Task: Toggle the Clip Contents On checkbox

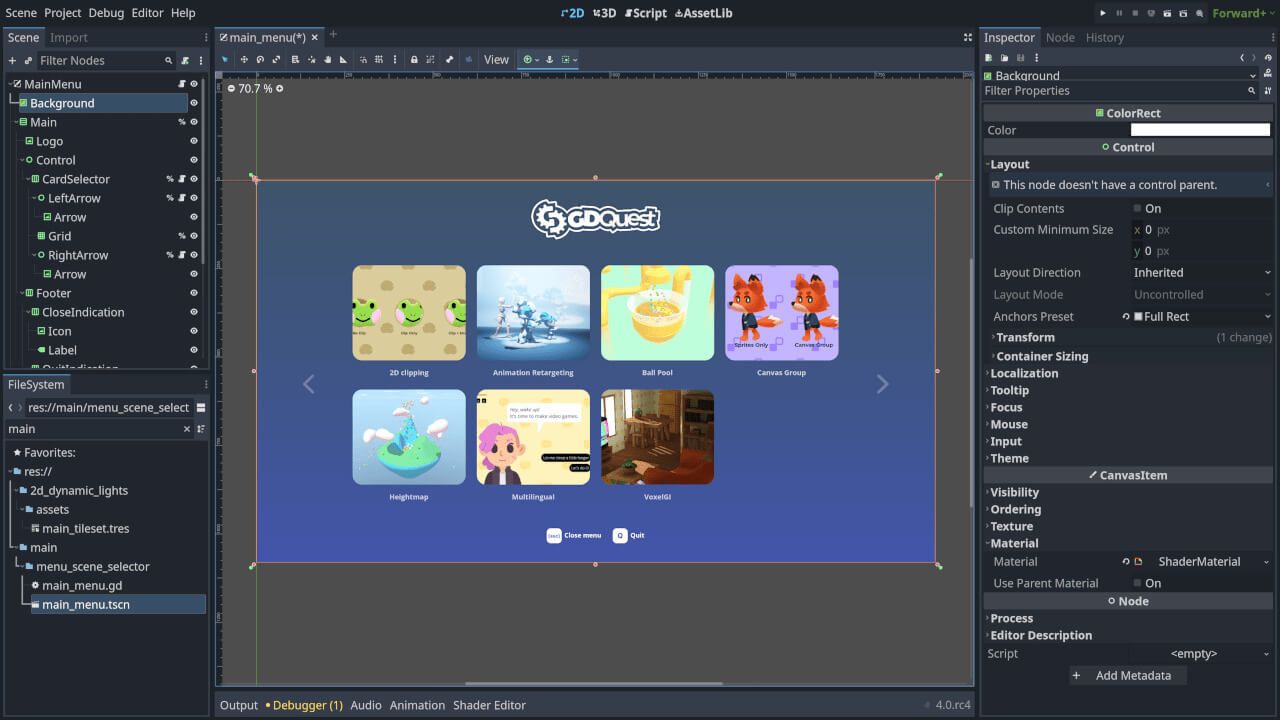Action: pyautogui.click(x=1138, y=208)
